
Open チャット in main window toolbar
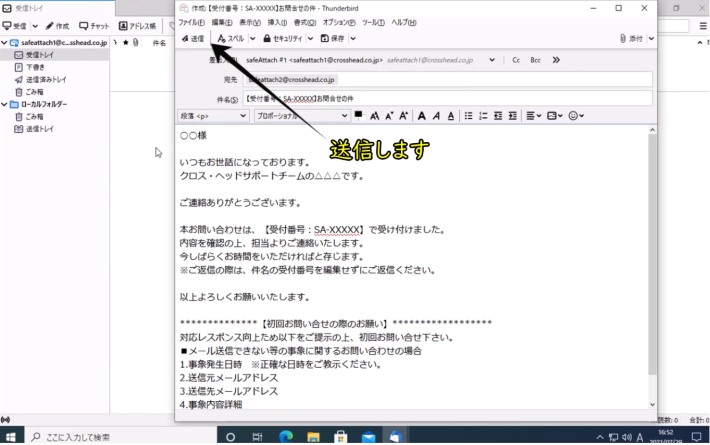[94, 26]
